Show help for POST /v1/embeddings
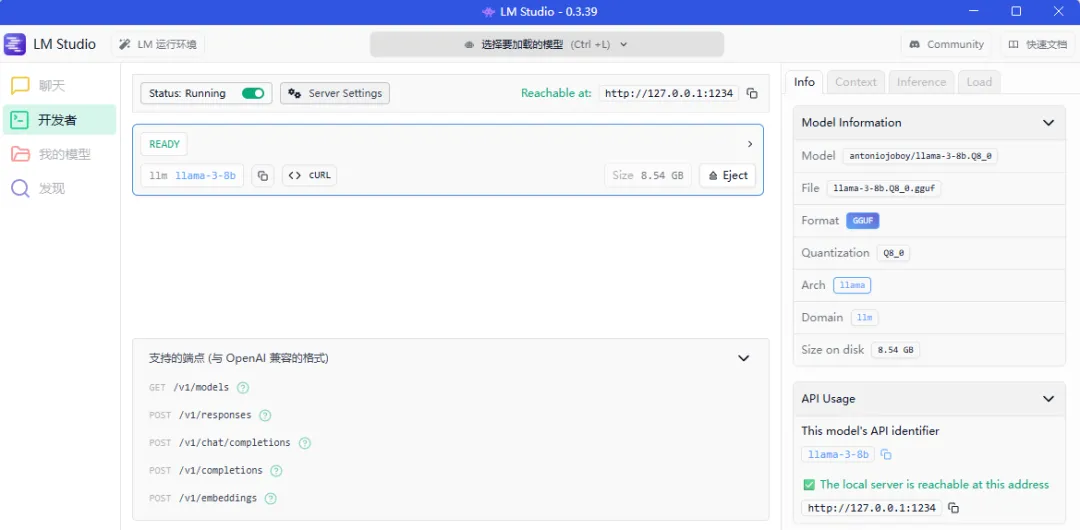This screenshot has height=530, width=1080. coord(271,498)
